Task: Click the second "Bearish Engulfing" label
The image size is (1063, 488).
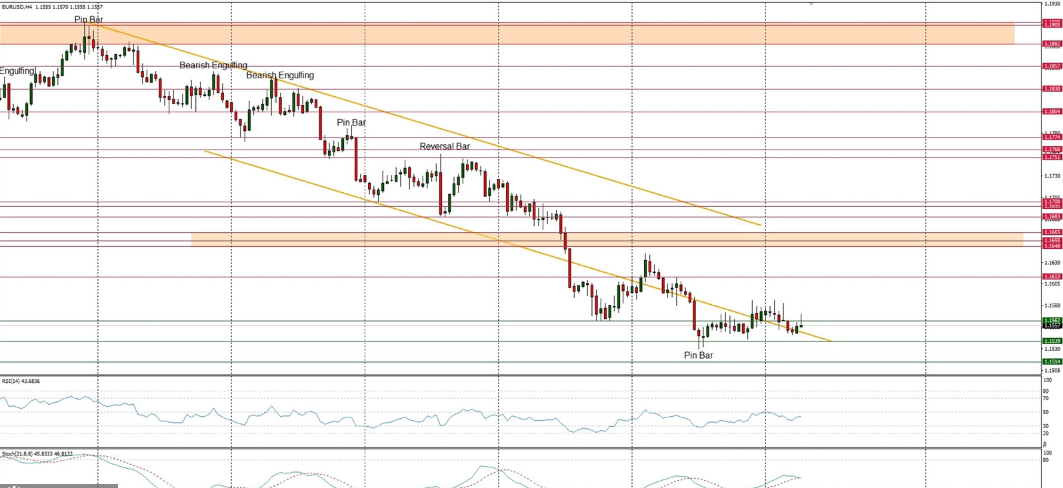Action: (x=280, y=75)
